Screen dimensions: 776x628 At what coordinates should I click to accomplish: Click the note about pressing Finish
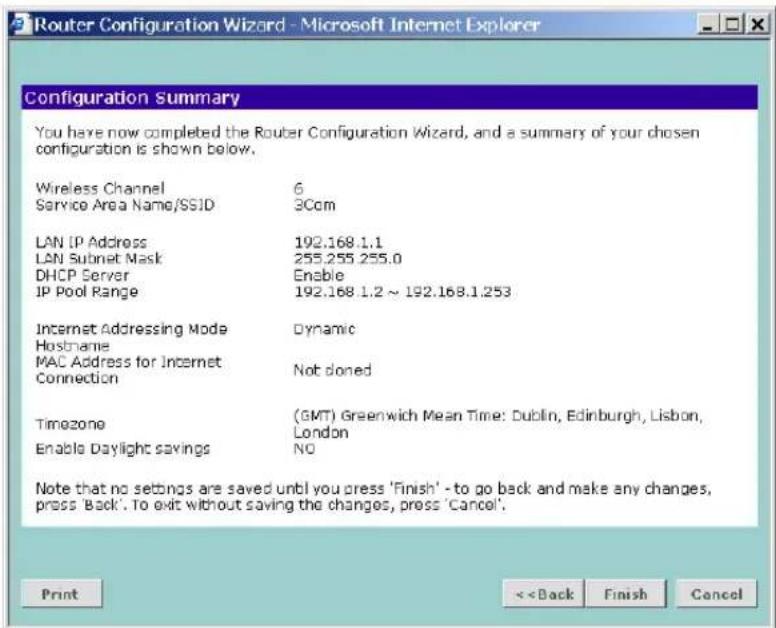[x=373, y=496]
